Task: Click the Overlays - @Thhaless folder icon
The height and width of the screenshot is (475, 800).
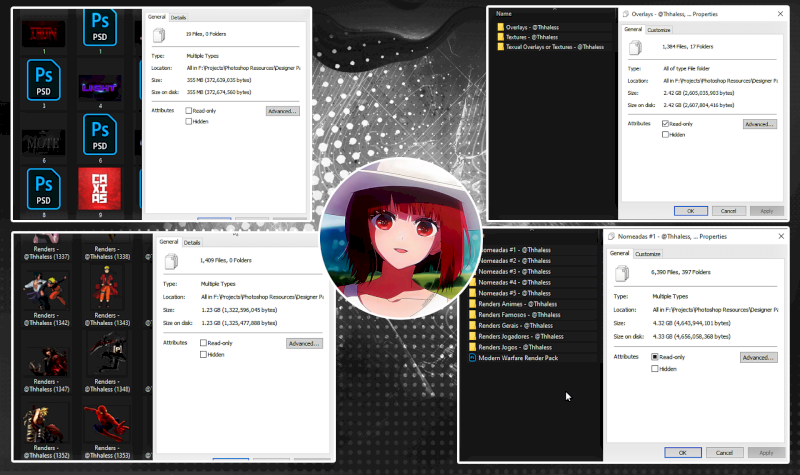Action: tap(501, 27)
